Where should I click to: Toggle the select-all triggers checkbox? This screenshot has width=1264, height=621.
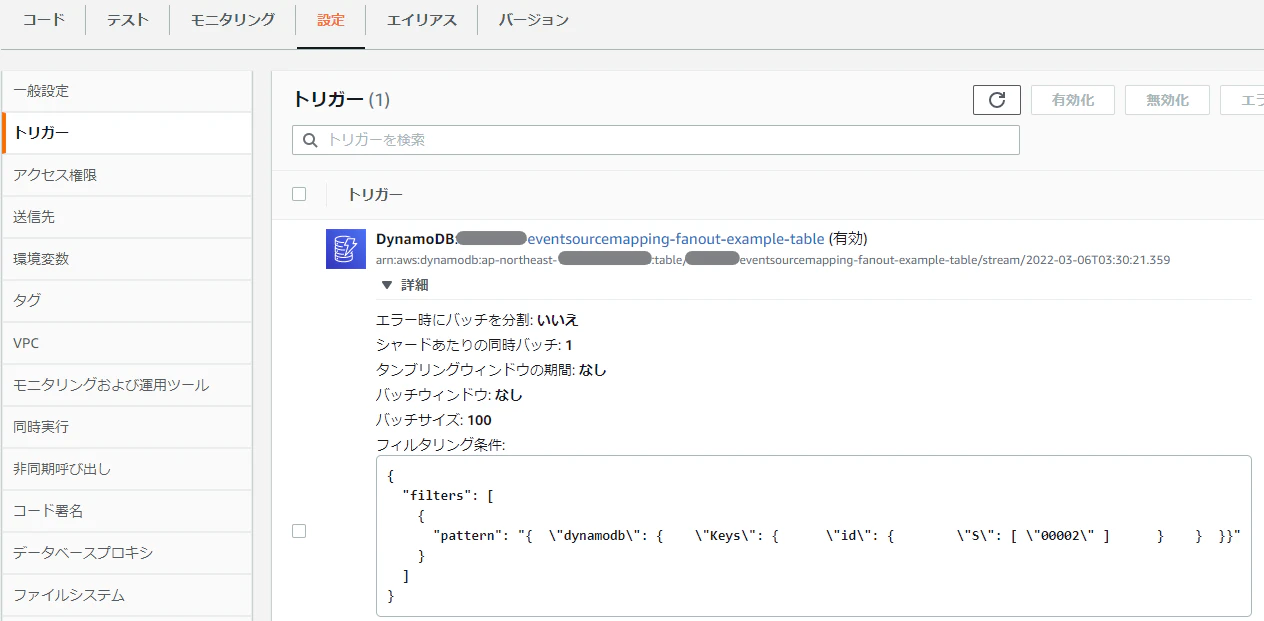(299, 194)
